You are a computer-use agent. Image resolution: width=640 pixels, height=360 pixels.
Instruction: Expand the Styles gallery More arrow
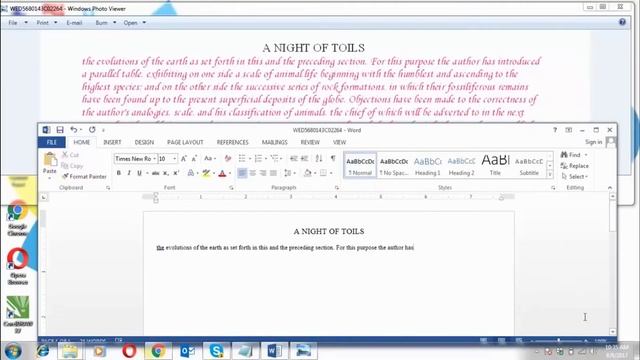(x=550, y=175)
